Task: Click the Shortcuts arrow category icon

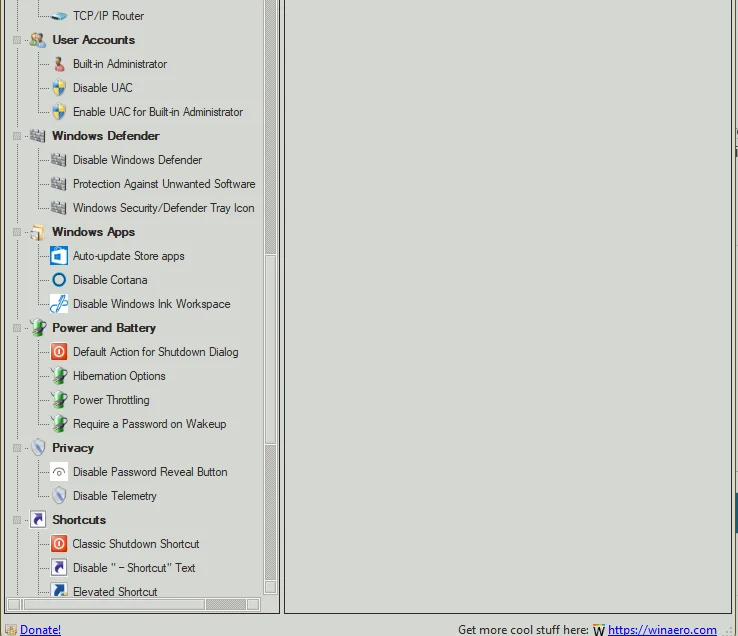Action: (38, 520)
